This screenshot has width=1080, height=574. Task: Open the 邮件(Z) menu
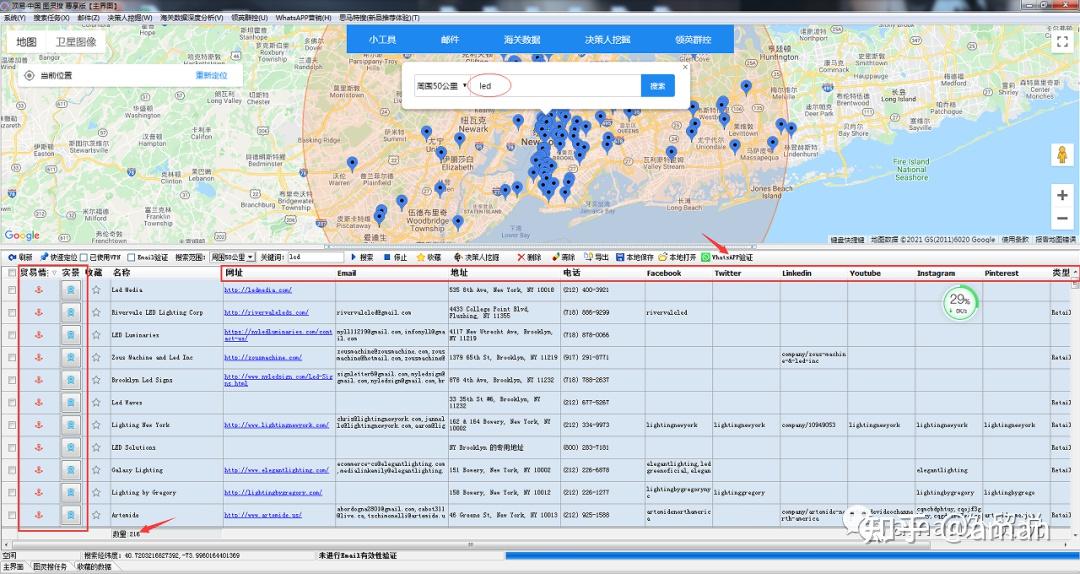[88, 18]
